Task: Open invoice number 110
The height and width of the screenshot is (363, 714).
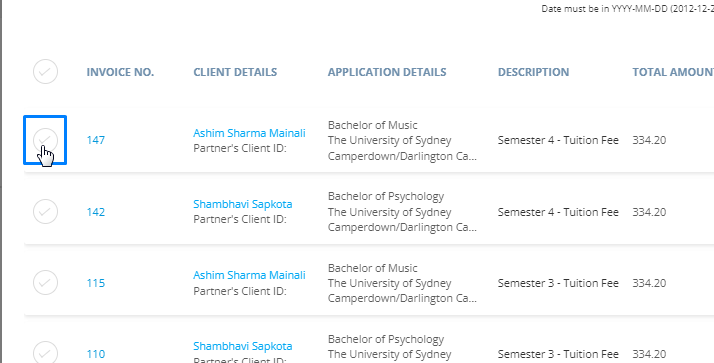Action: [x=96, y=354]
